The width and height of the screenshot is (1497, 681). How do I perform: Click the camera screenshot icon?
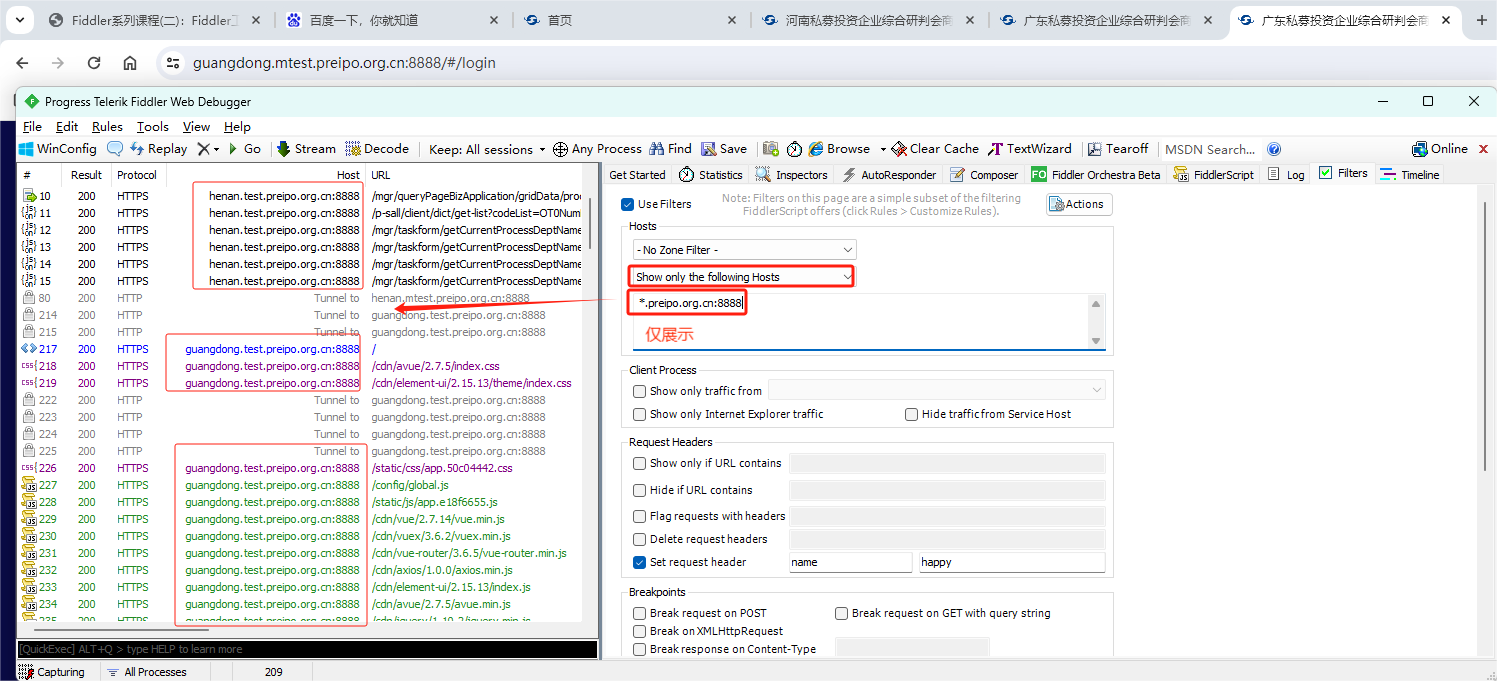(x=770, y=149)
